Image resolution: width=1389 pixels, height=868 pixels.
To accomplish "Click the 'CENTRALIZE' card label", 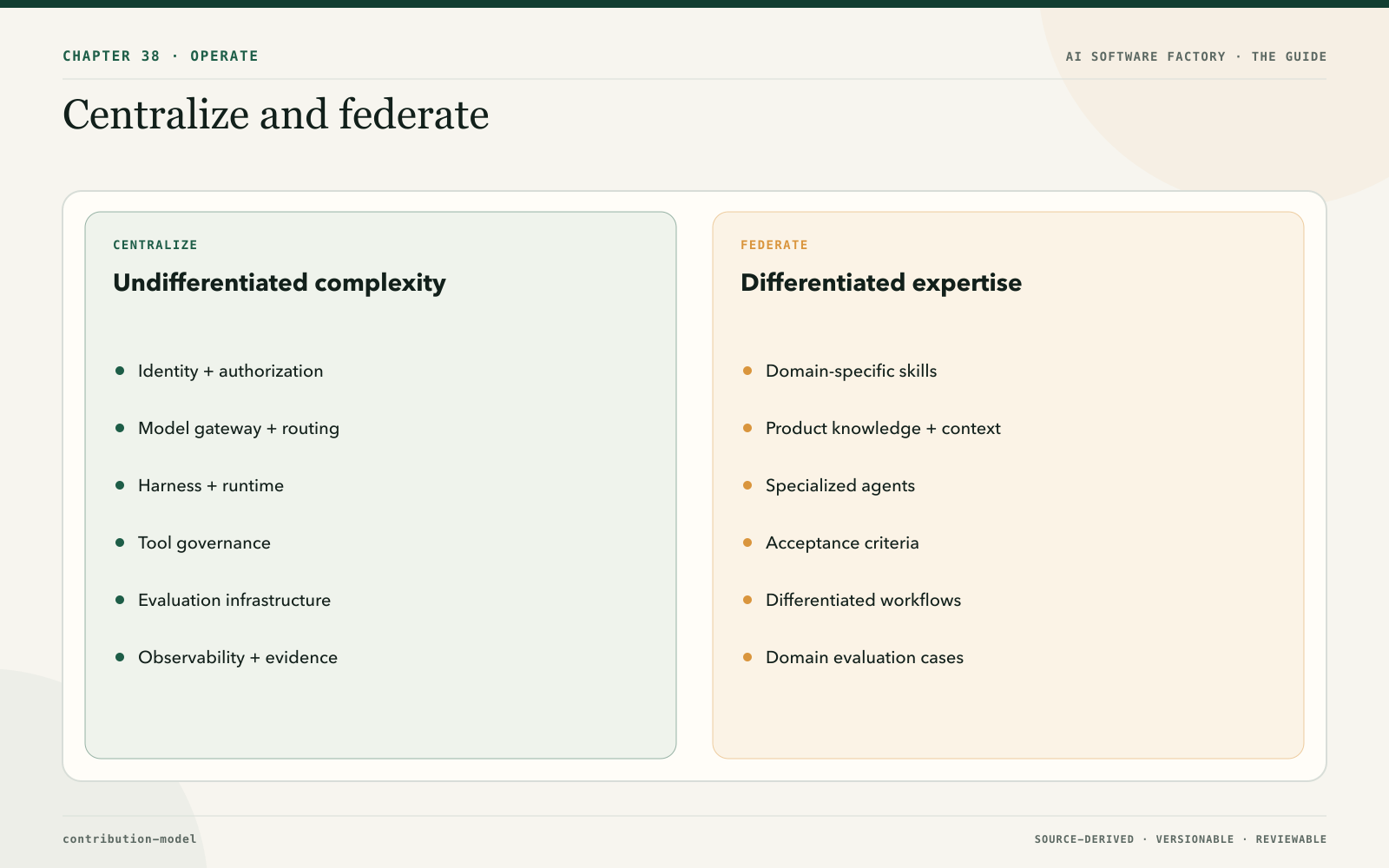I will [x=155, y=245].
